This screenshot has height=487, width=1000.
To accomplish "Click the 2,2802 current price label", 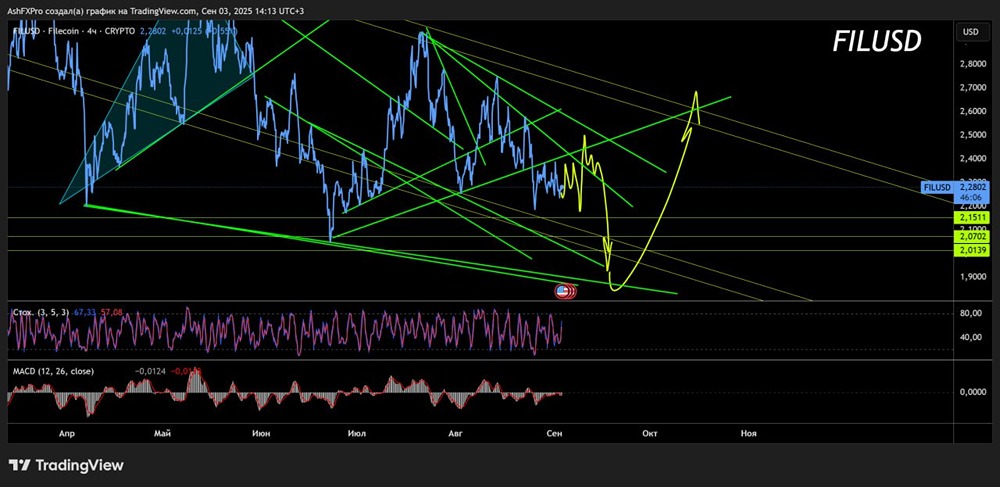I will 971,187.
